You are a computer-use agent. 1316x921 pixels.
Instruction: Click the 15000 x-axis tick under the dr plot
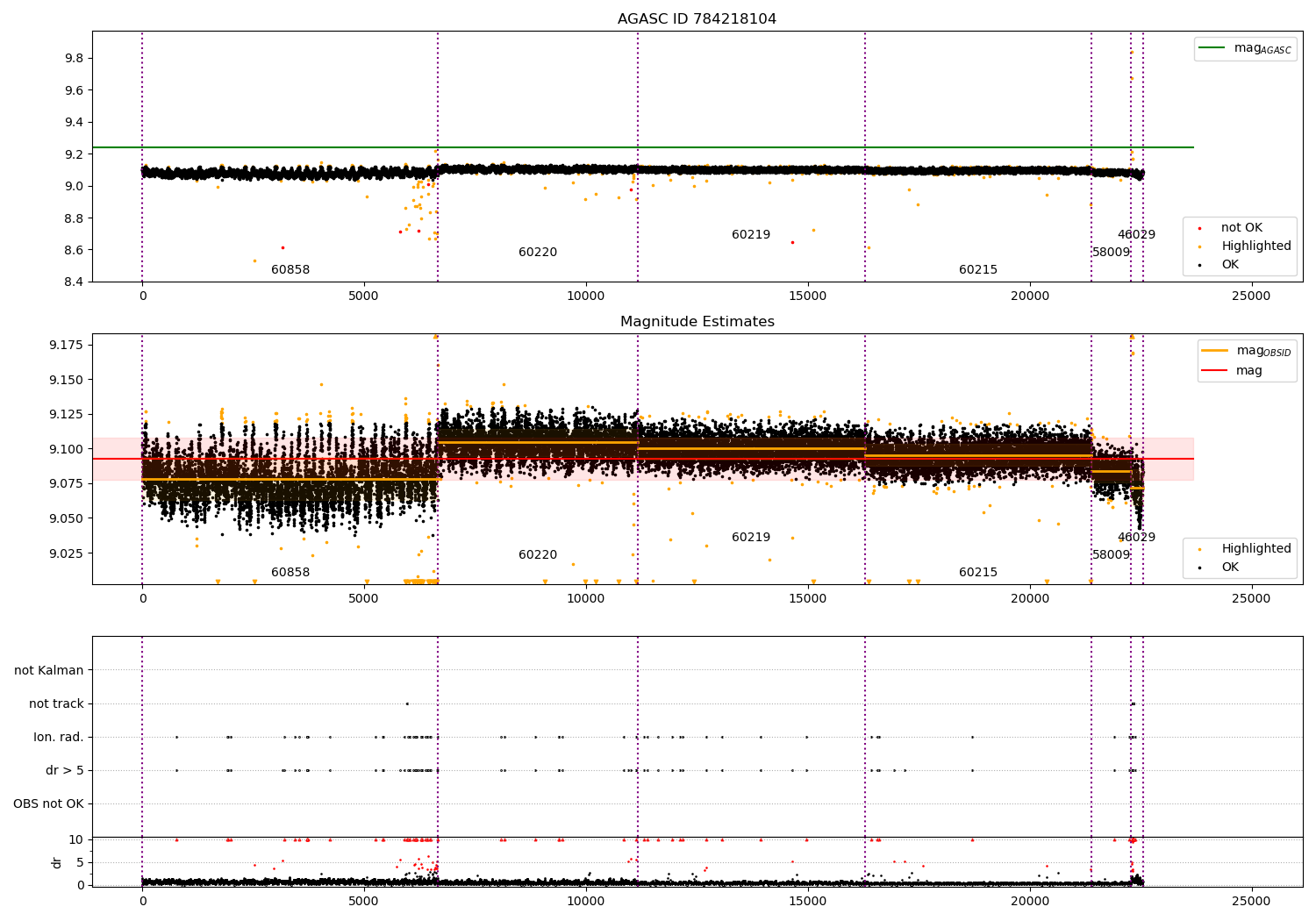(x=808, y=900)
